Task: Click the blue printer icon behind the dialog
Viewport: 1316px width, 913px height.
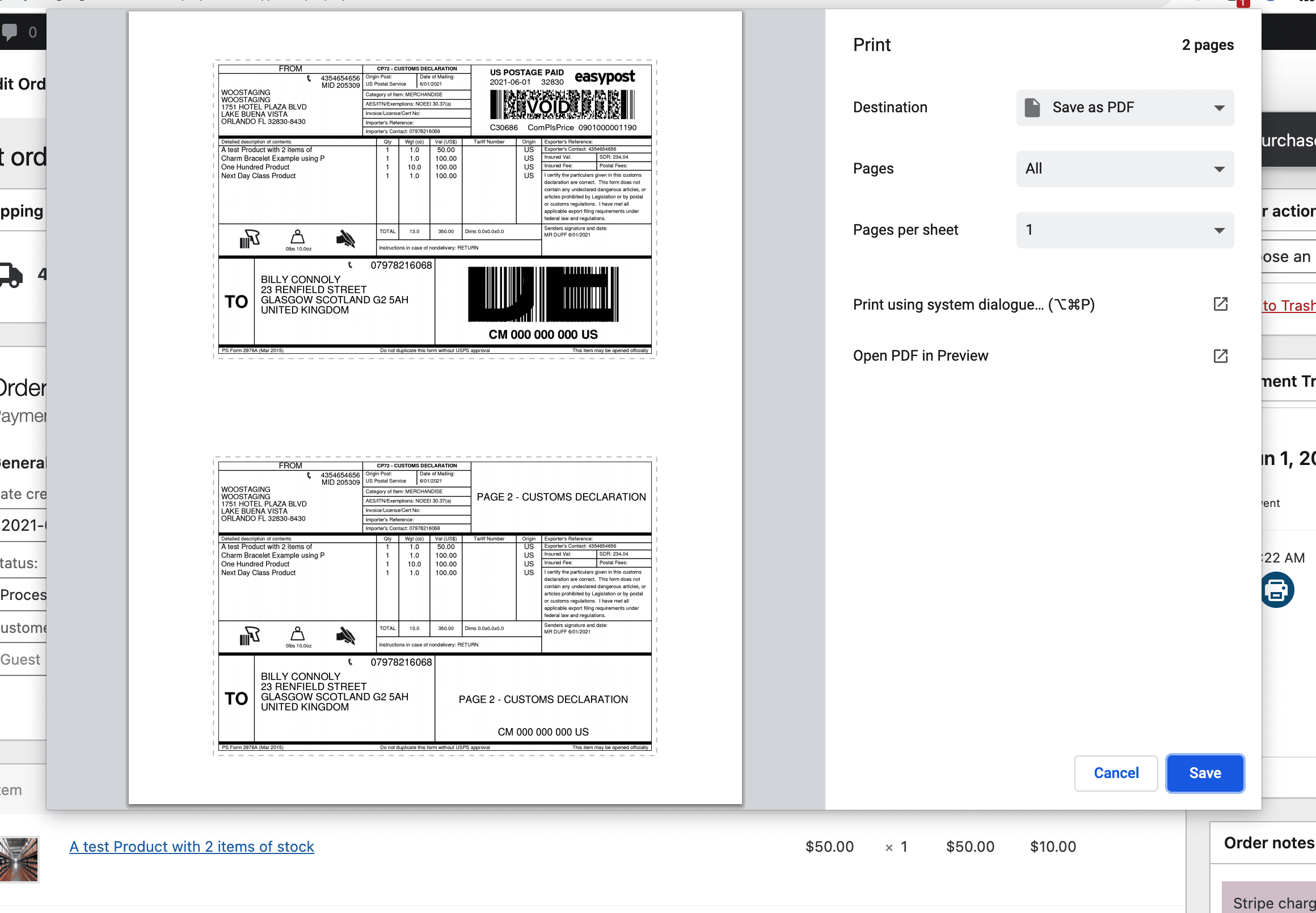Action: pos(1277,589)
